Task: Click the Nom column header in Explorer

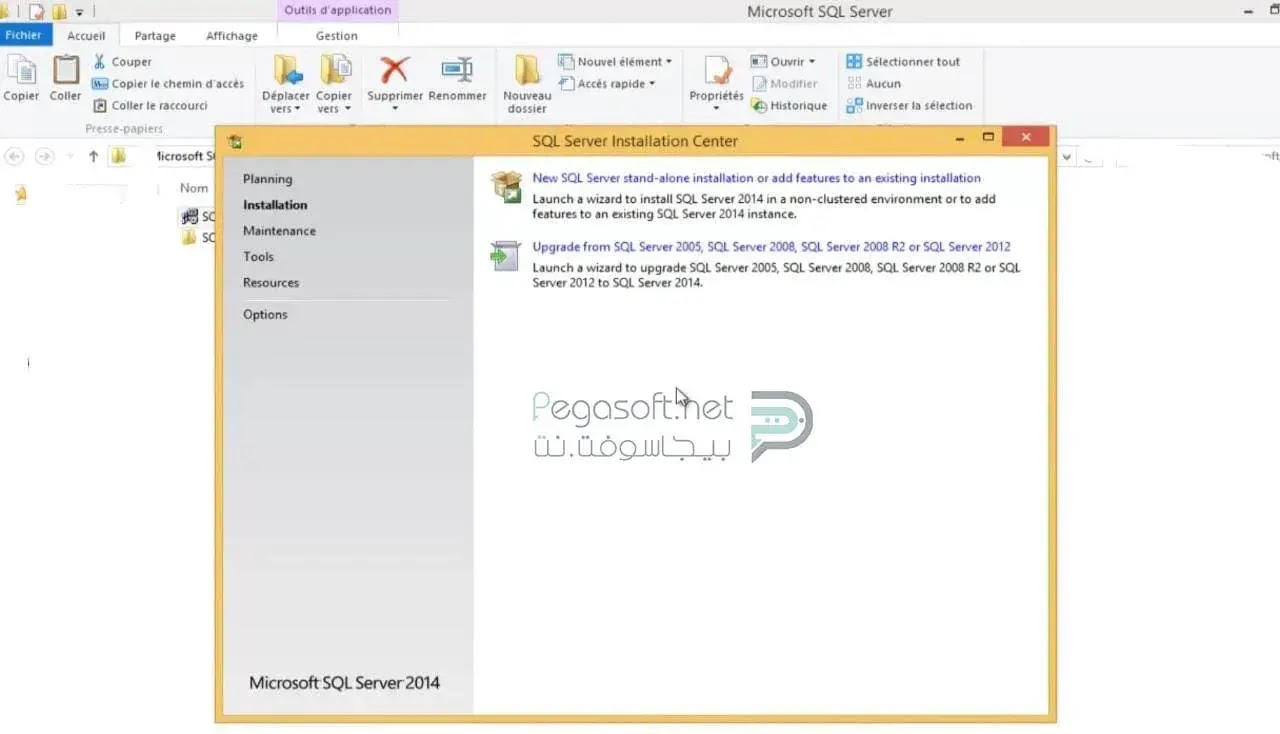Action: tap(194, 188)
